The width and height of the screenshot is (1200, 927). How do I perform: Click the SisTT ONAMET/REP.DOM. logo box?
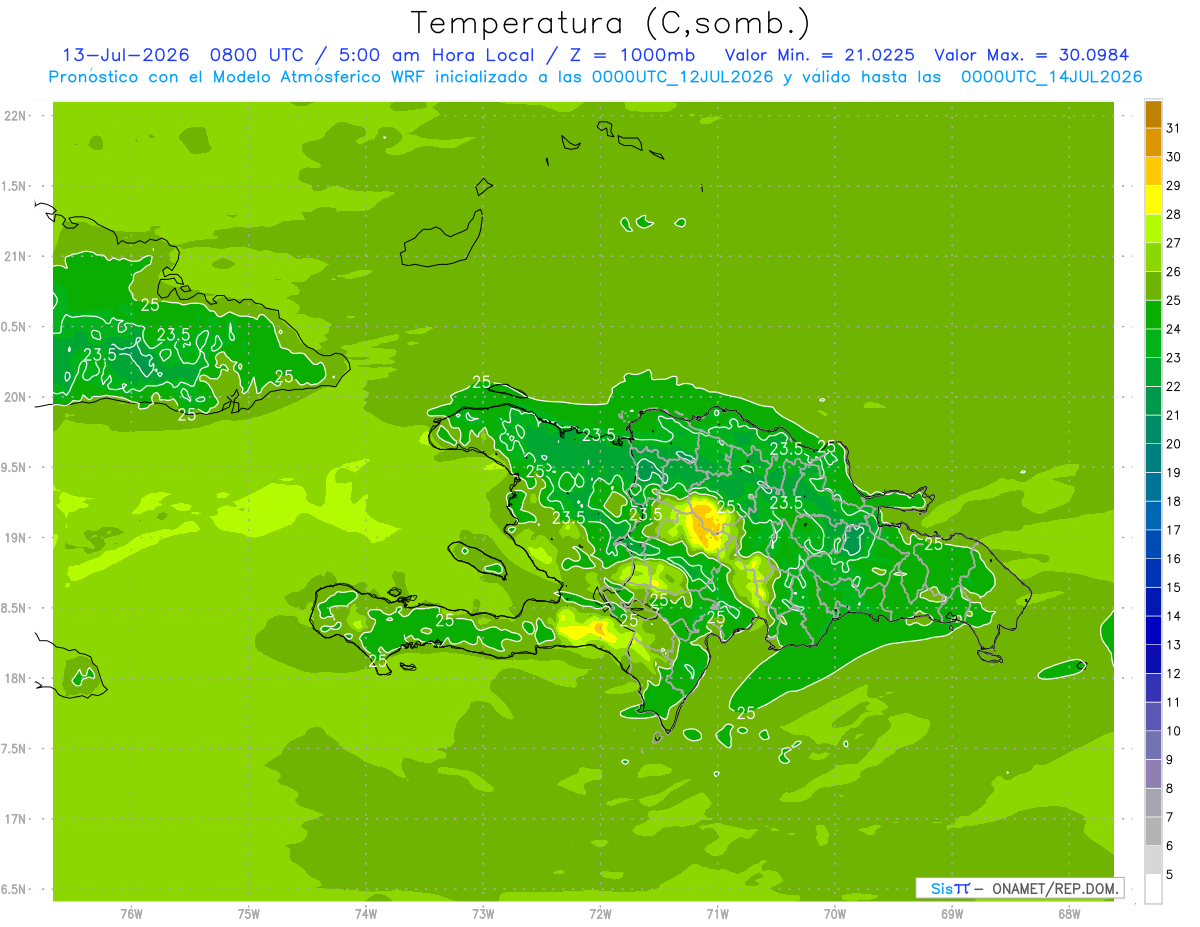pyautogui.click(x=1019, y=888)
